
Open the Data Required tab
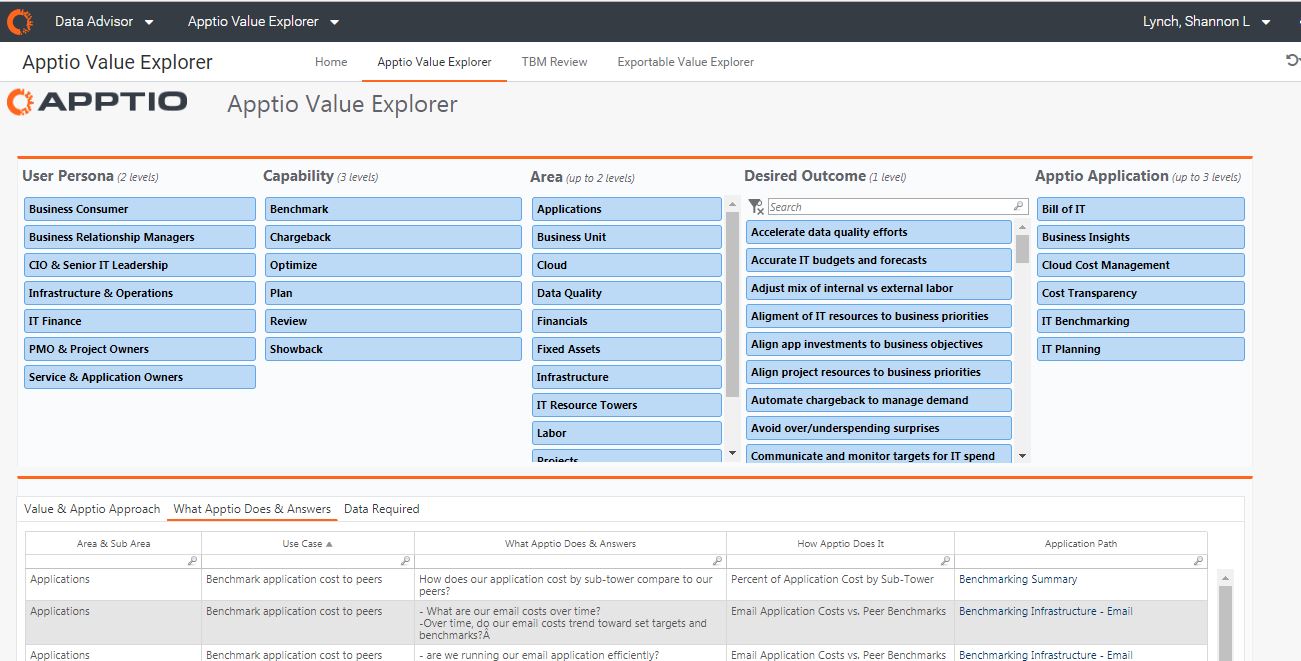(381, 509)
